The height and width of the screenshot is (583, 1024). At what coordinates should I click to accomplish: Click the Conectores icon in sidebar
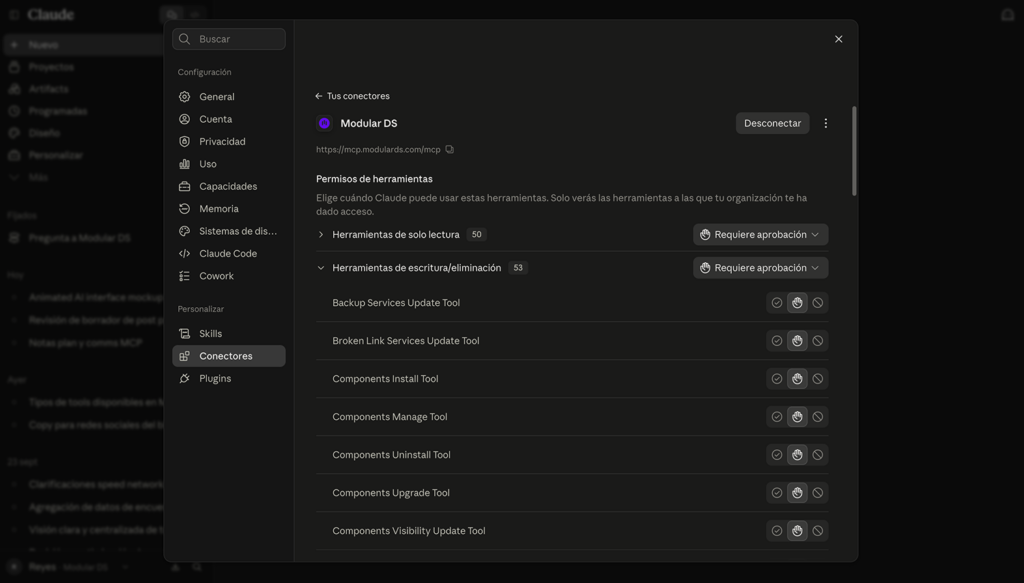[x=185, y=356]
